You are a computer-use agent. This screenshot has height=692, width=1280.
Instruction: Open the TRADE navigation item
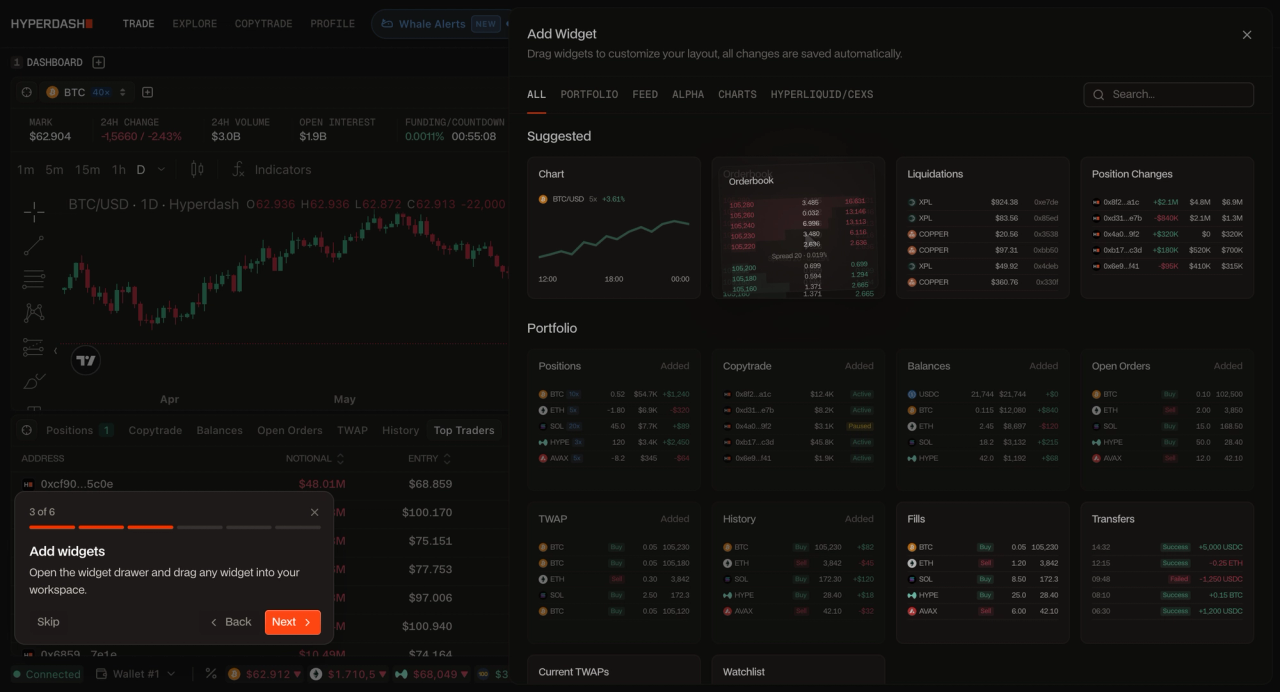(x=138, y=23)
